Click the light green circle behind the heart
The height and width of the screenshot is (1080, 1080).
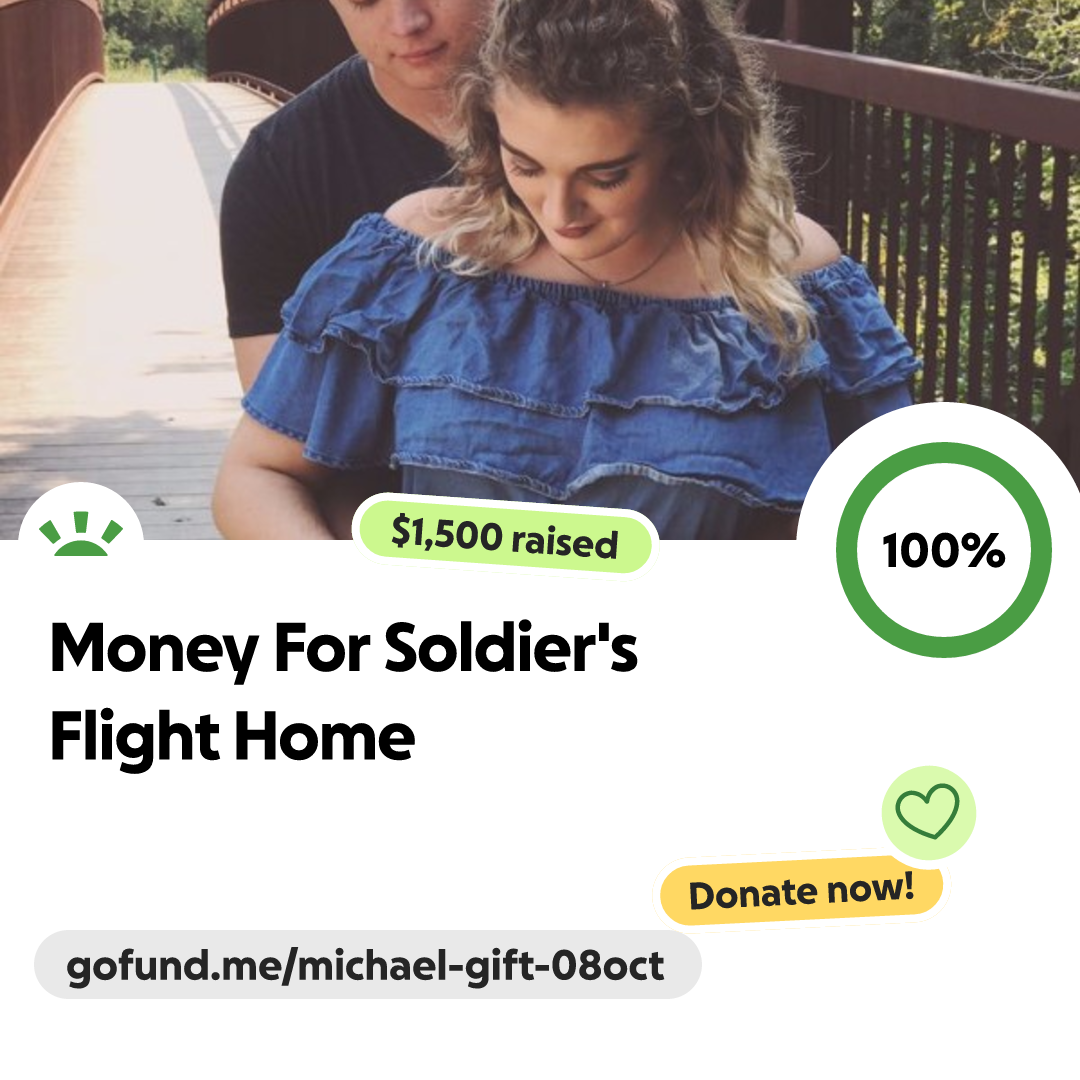[928, 812]
